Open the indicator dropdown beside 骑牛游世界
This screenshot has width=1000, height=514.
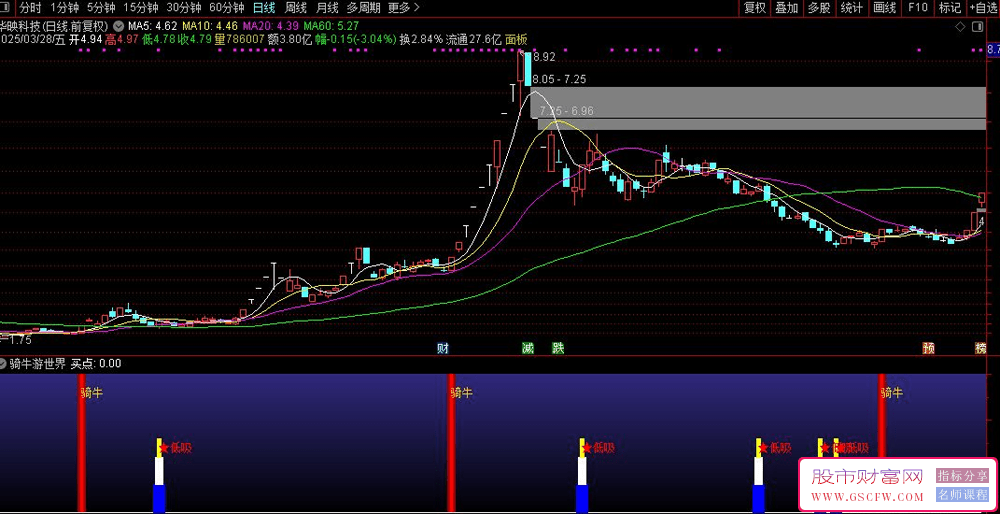(x=4, y=364)
